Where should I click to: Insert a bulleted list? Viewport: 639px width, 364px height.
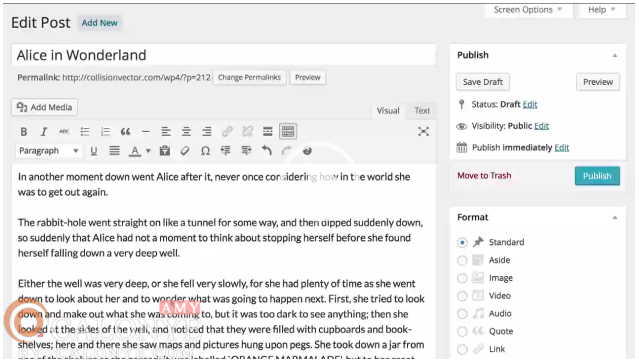[85, 132]
